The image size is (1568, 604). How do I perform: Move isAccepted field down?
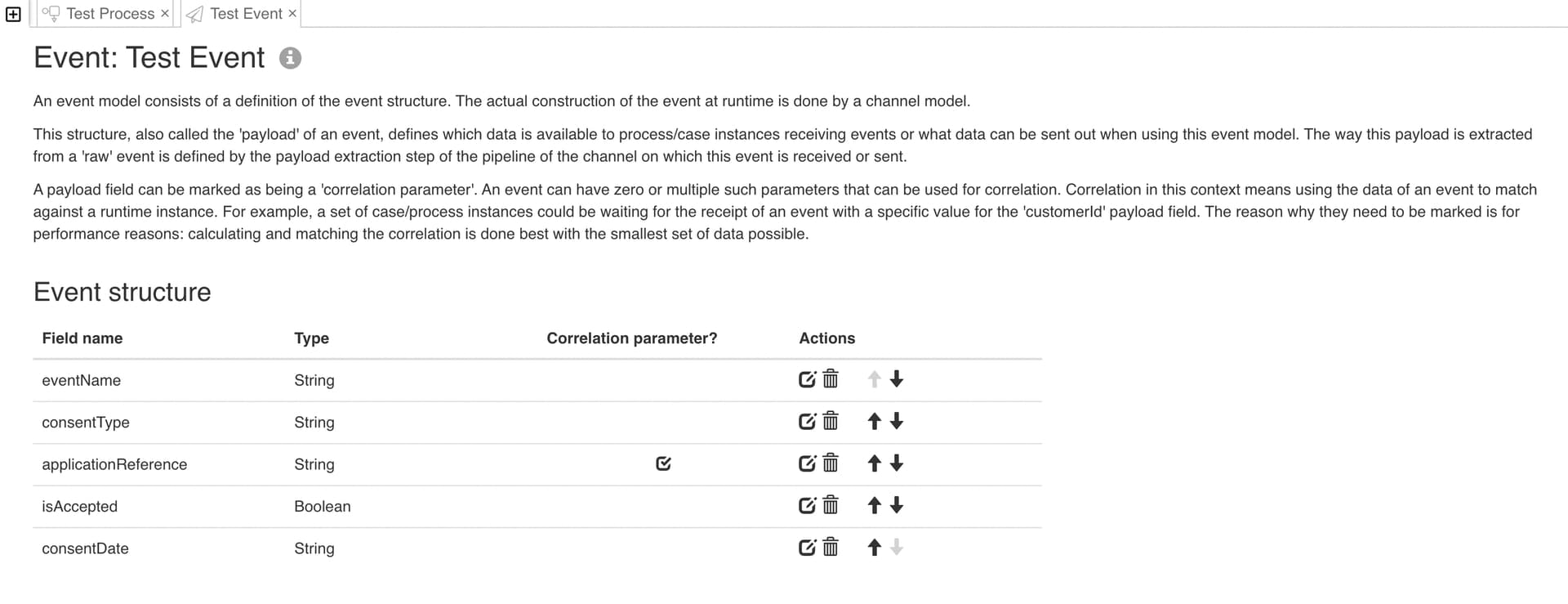point(897,505)
